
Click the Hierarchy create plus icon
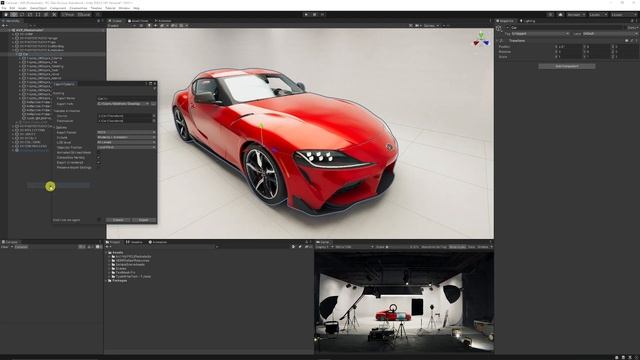4,25
